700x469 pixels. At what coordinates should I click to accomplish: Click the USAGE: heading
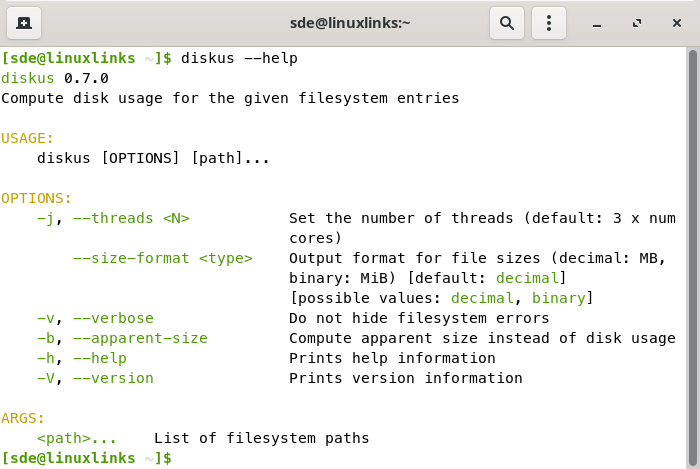(28, 138)
